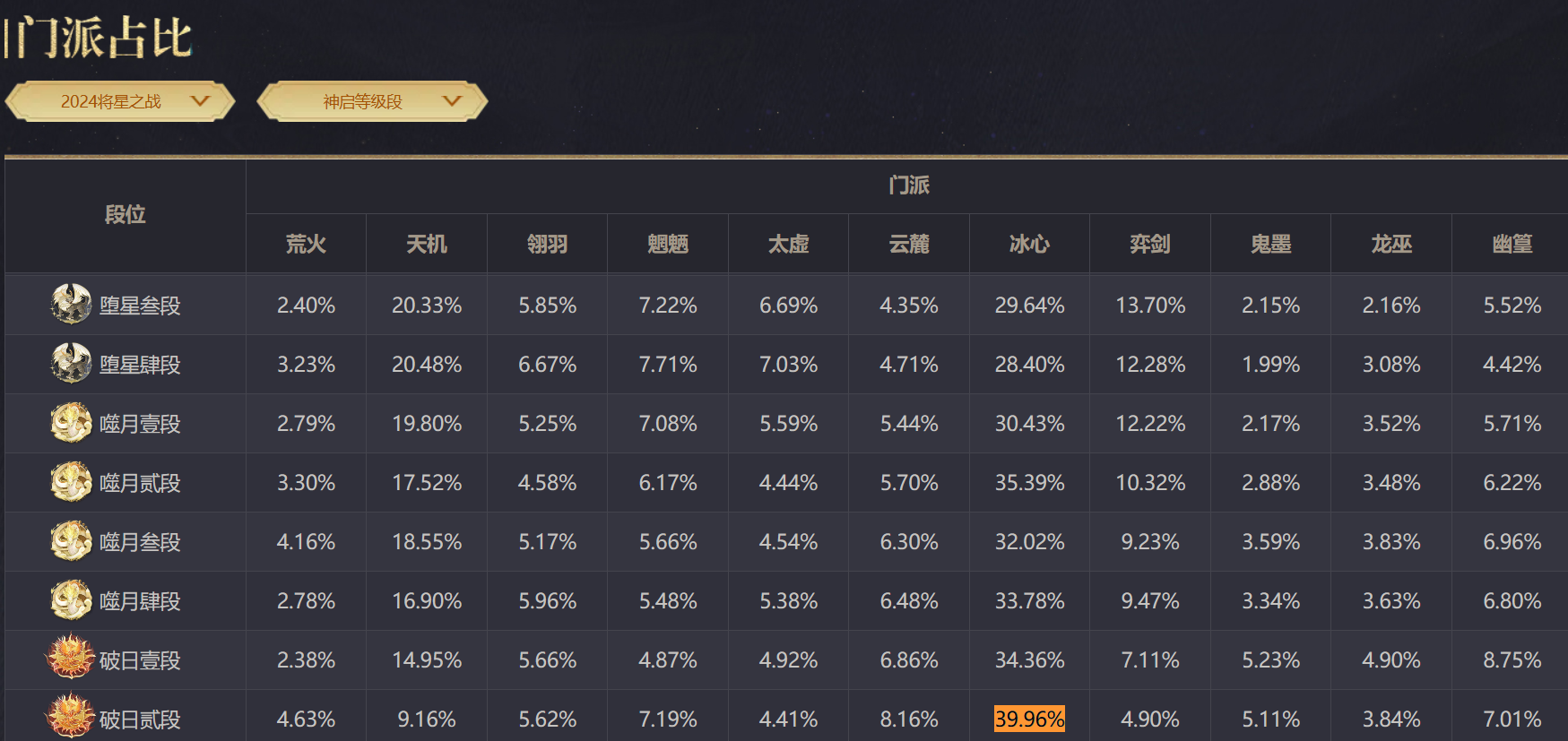Click the highlighted 39.96% cell

[x=1029, y=719]
